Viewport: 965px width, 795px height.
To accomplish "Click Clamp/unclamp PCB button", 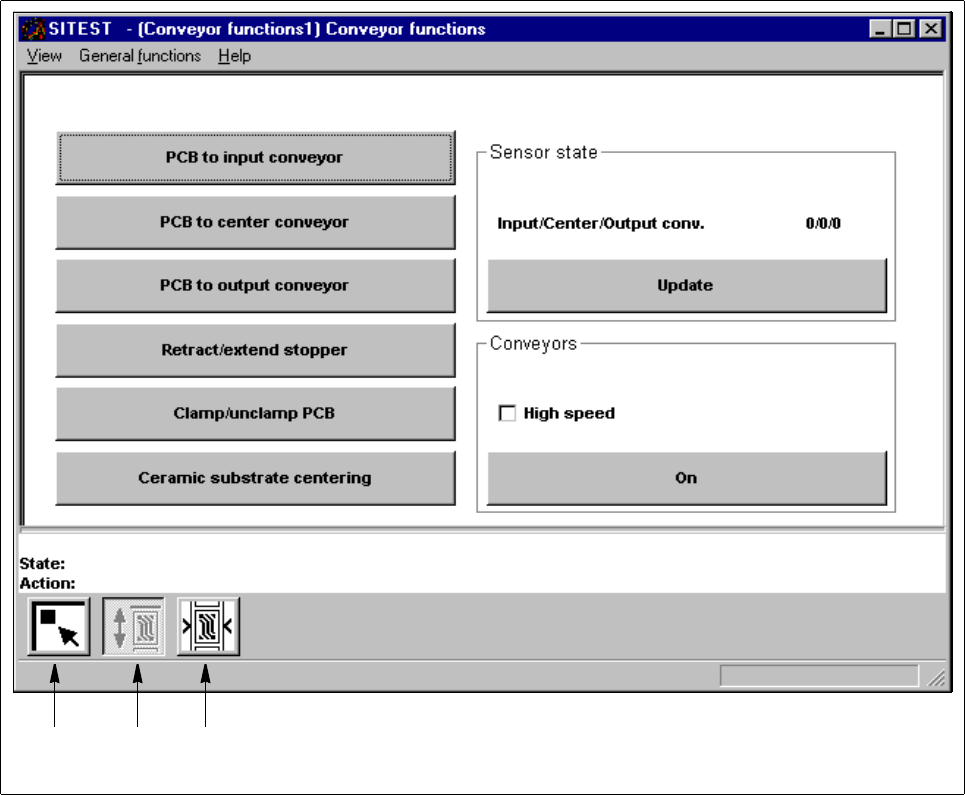I will (x=255, y=413).
